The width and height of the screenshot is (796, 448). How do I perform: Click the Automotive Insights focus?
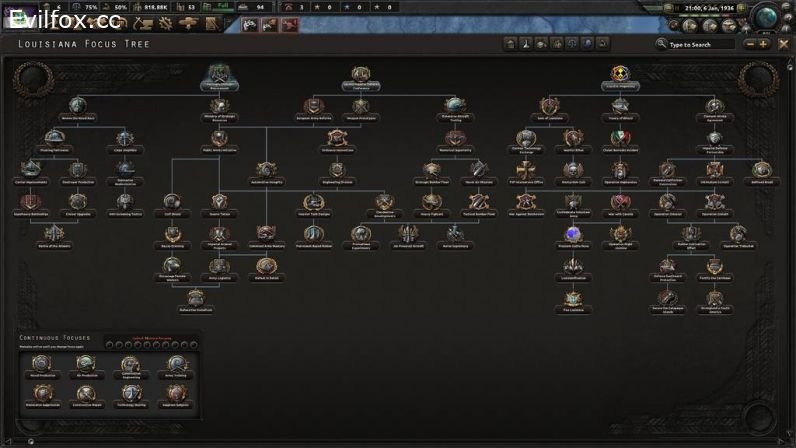tap(265, 169)
